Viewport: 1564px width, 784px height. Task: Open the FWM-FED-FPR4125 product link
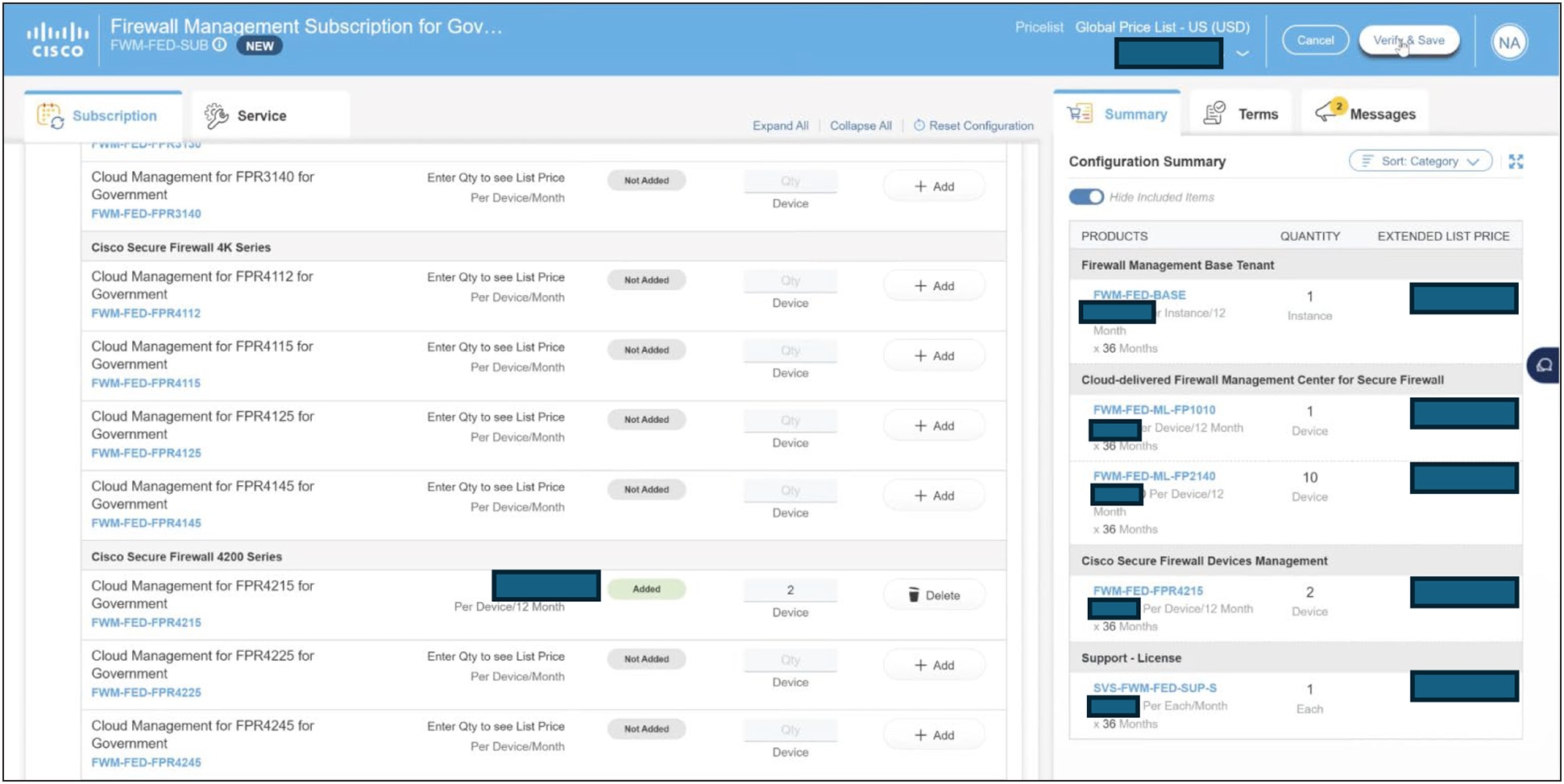pyautogui.click(x=146, y=454)
